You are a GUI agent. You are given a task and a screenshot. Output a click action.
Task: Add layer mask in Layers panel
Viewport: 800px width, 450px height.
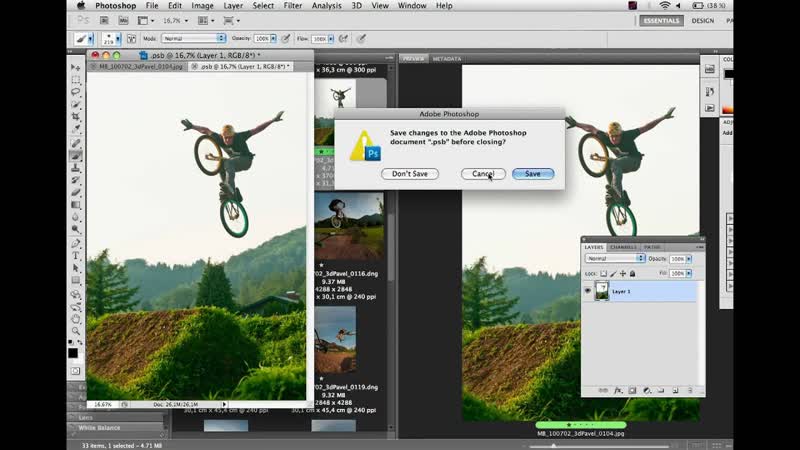[x=632, y=390]
